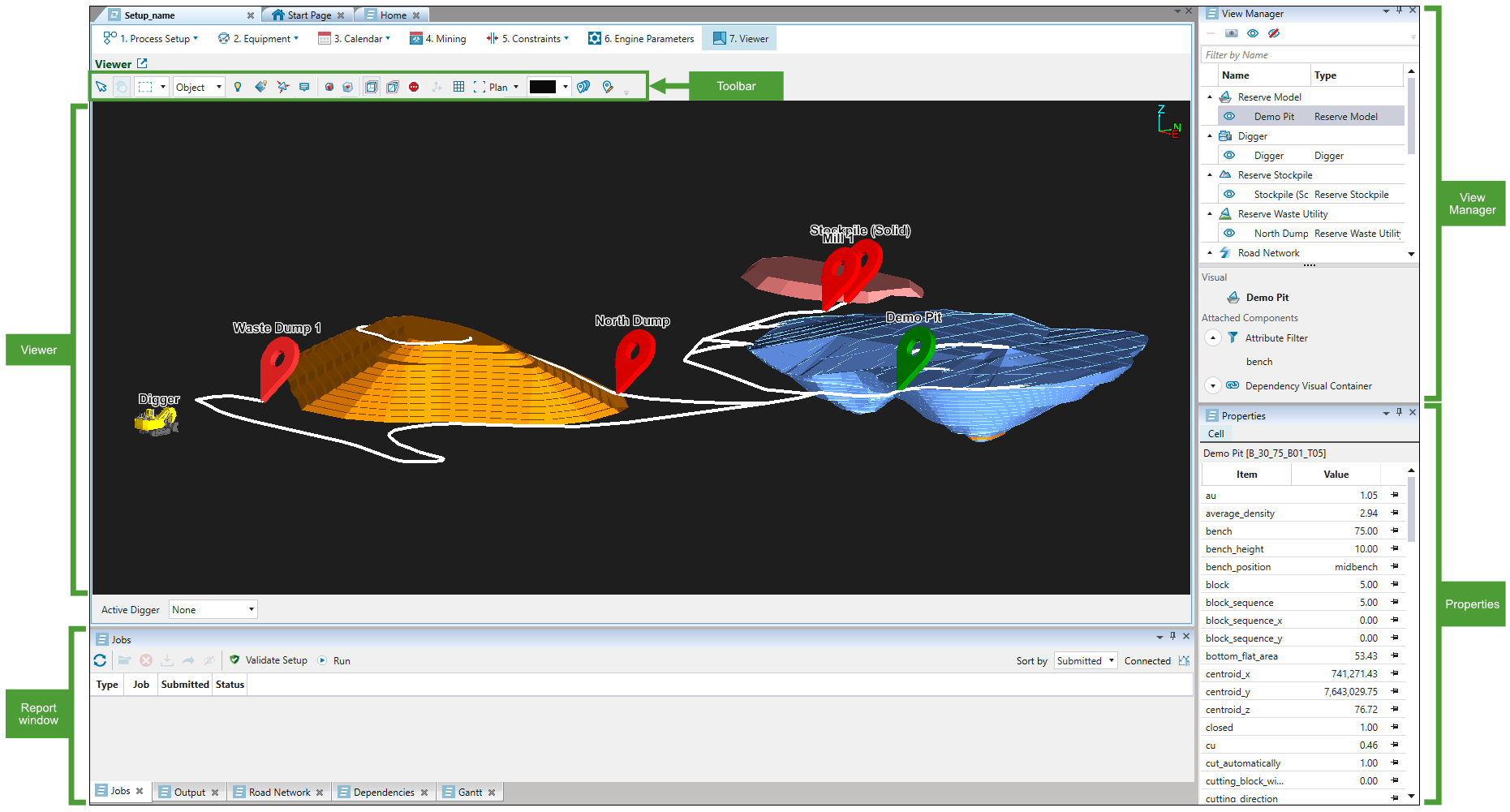Toggle visibility of Digger item
The height and width of the screenshot is (812, 1510).
pyautogui.click(x=1229, y=155)
